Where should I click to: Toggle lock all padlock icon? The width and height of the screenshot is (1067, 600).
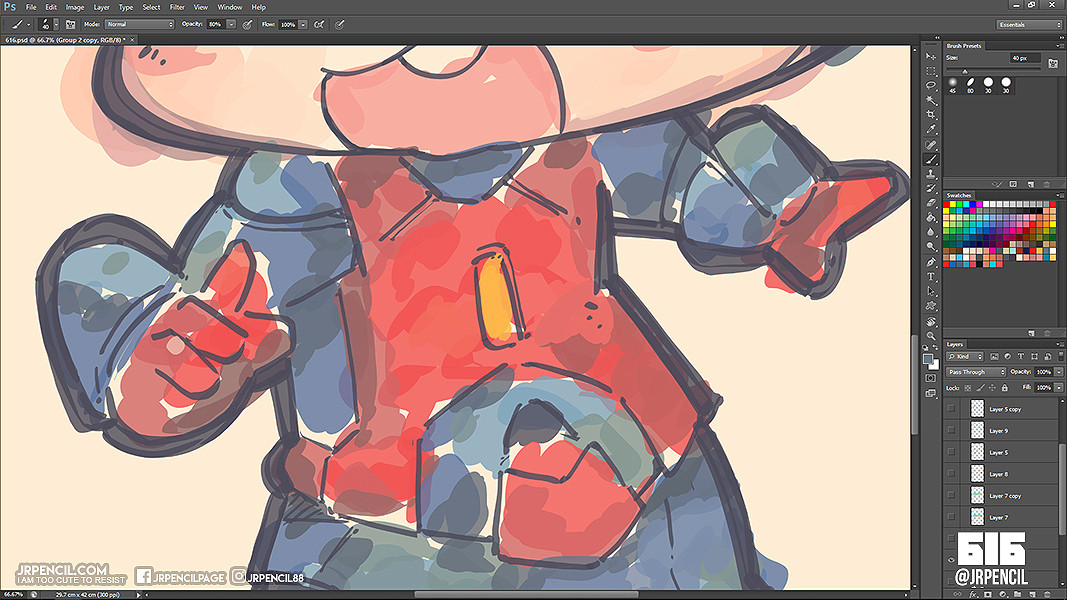click(1004, 388)
